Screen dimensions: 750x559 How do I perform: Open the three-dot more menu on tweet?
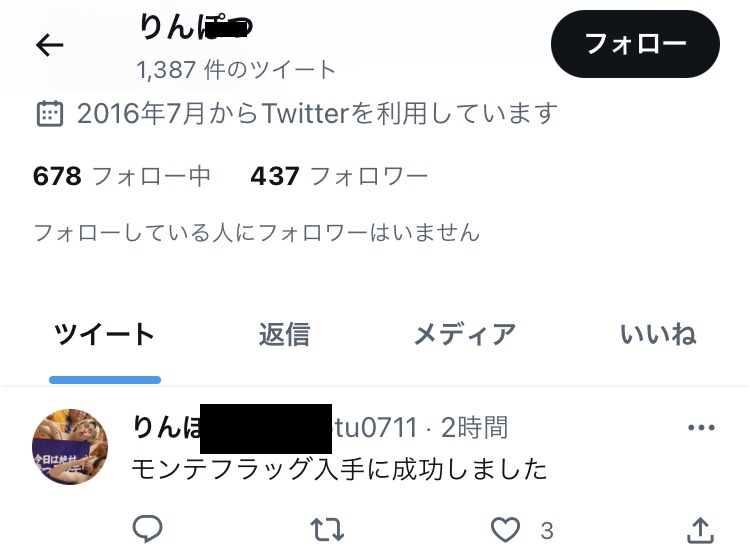pos(701,427)
